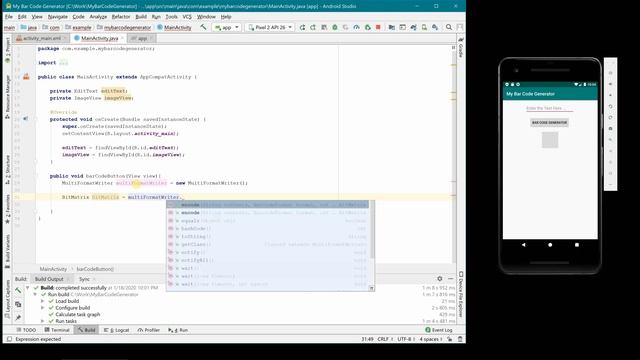Open the Gradle side panel
Image resolution: width=640 pixels, height=360 pixels.
pos(461,48)
